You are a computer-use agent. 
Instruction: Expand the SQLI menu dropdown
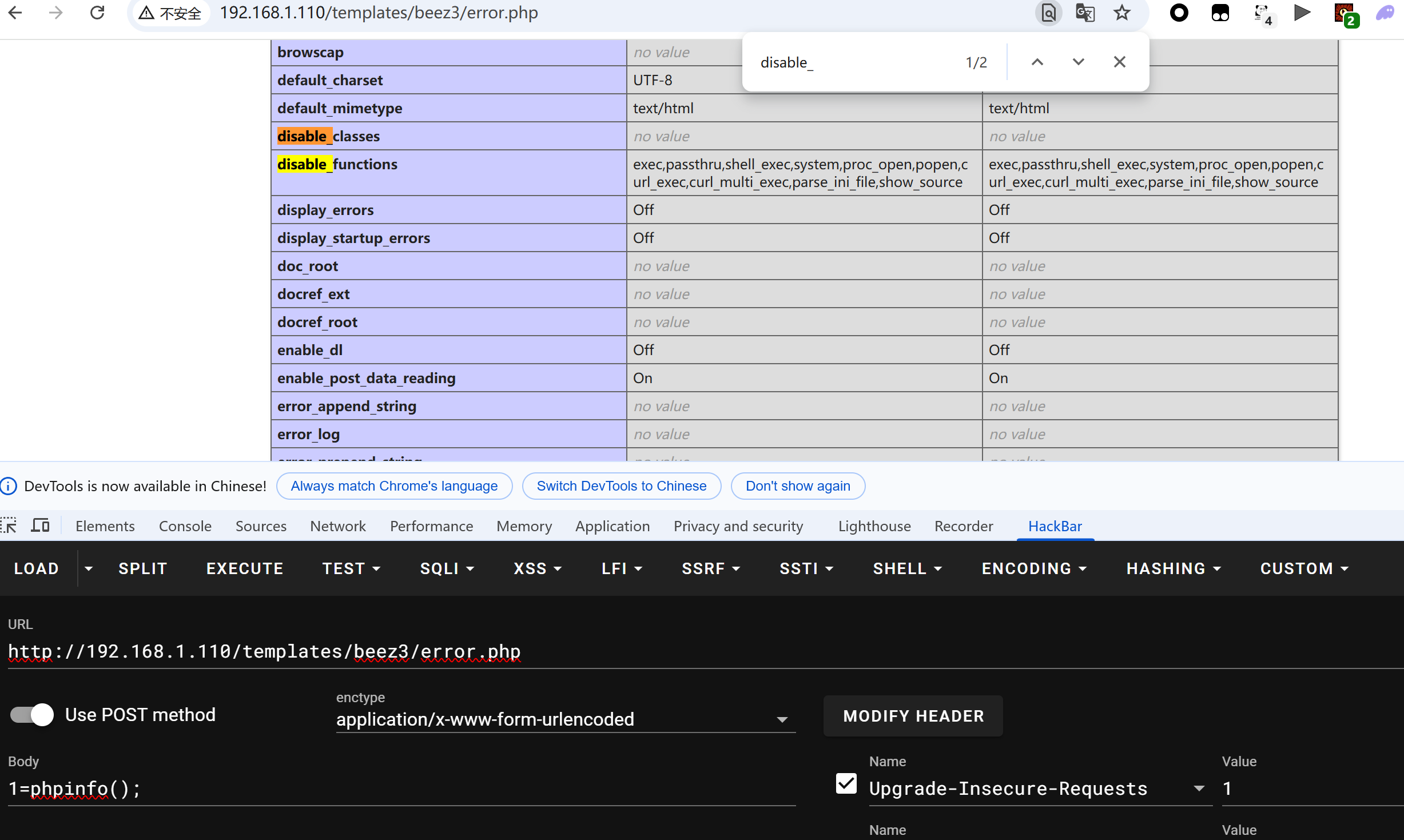[447, 568]
